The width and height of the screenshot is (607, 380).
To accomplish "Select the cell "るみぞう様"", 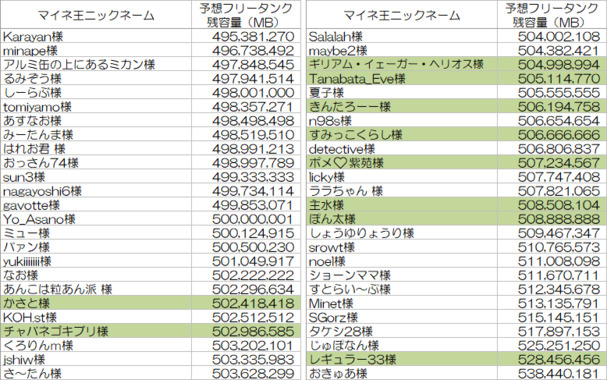I will click(x=96, y=79).
